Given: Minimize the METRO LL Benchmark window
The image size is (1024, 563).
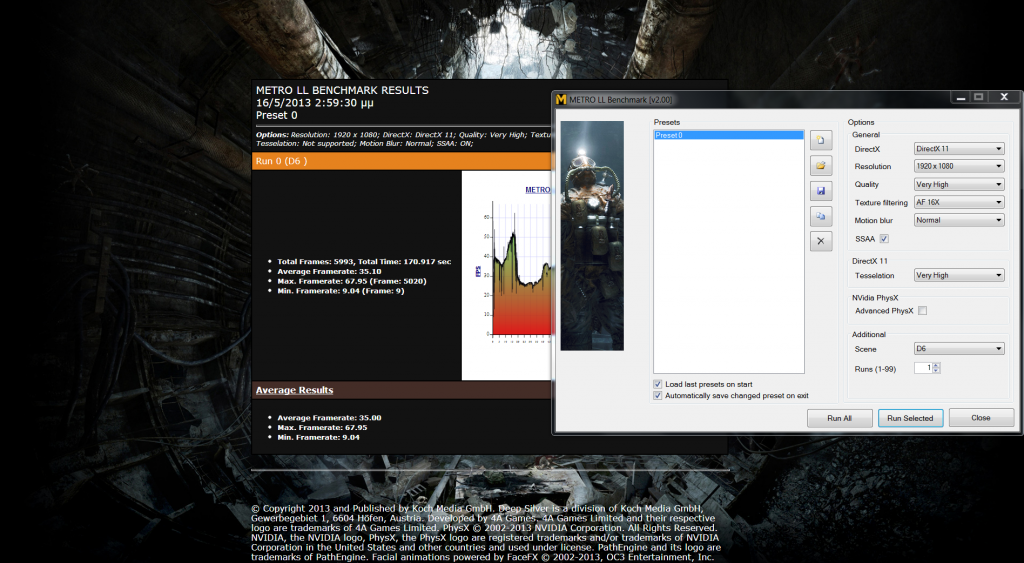Looking at the screenshot, I should point(961,98).
